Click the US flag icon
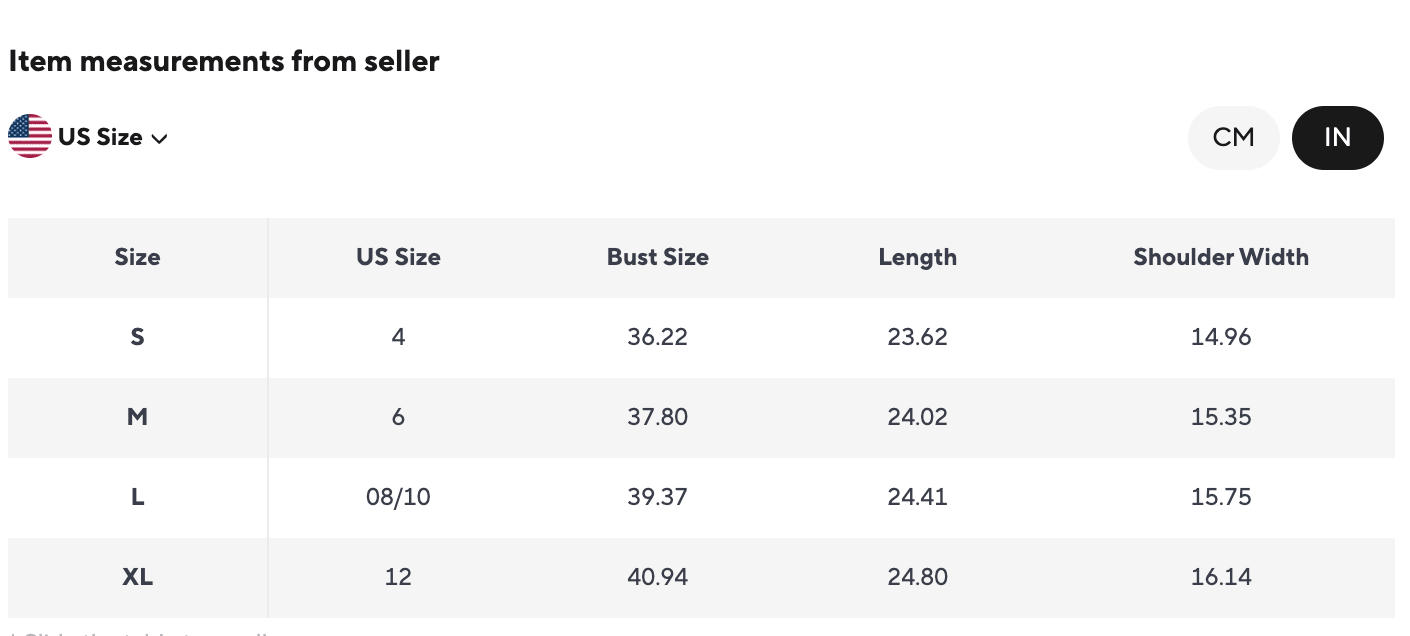1410x636 pixels. 30,136
